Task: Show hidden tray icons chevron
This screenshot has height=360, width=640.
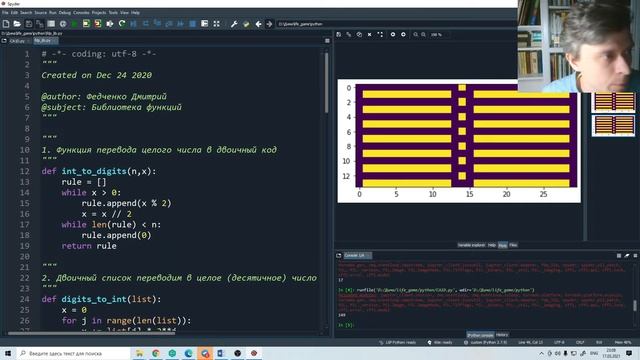Action: pyautogui.click(x=541, y=353)
